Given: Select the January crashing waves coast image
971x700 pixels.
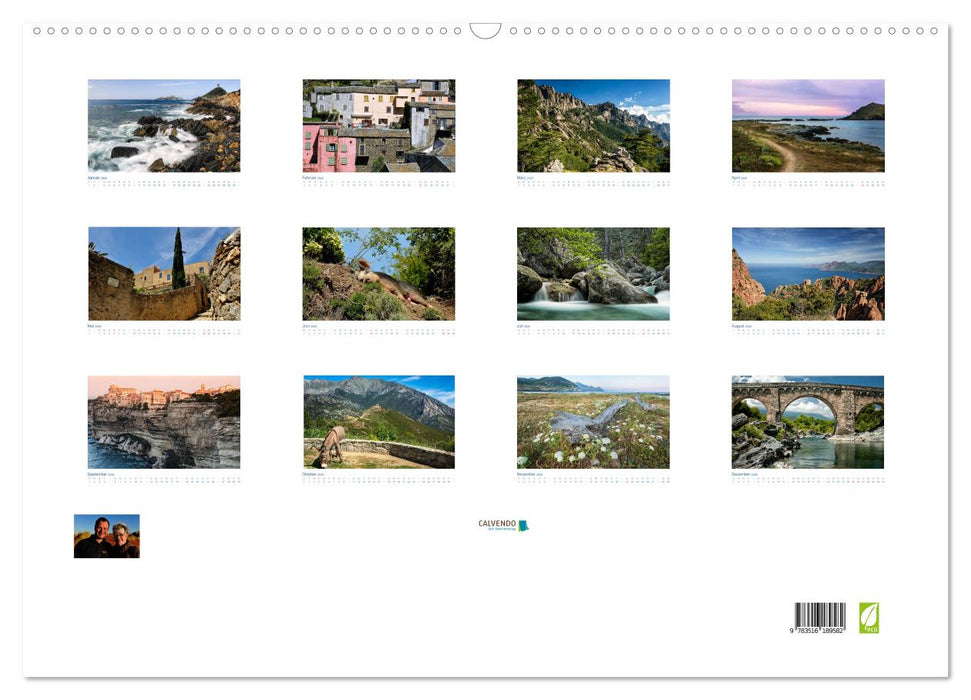Looking at the screenshot, I should (164, 126).
